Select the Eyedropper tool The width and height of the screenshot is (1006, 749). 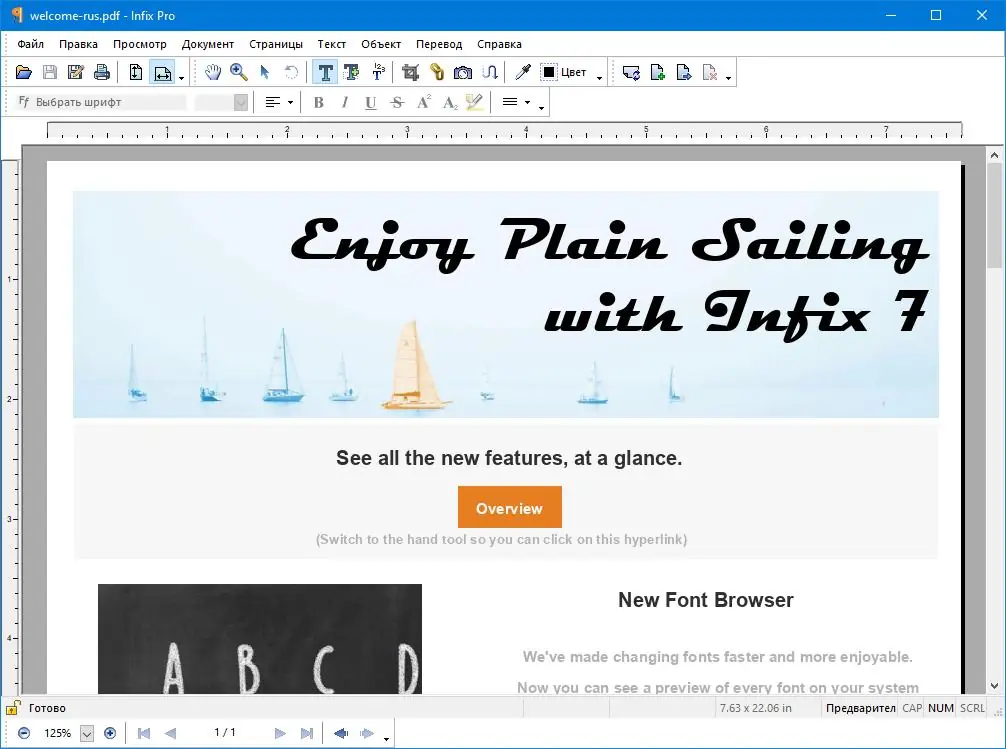pos(523,73)
